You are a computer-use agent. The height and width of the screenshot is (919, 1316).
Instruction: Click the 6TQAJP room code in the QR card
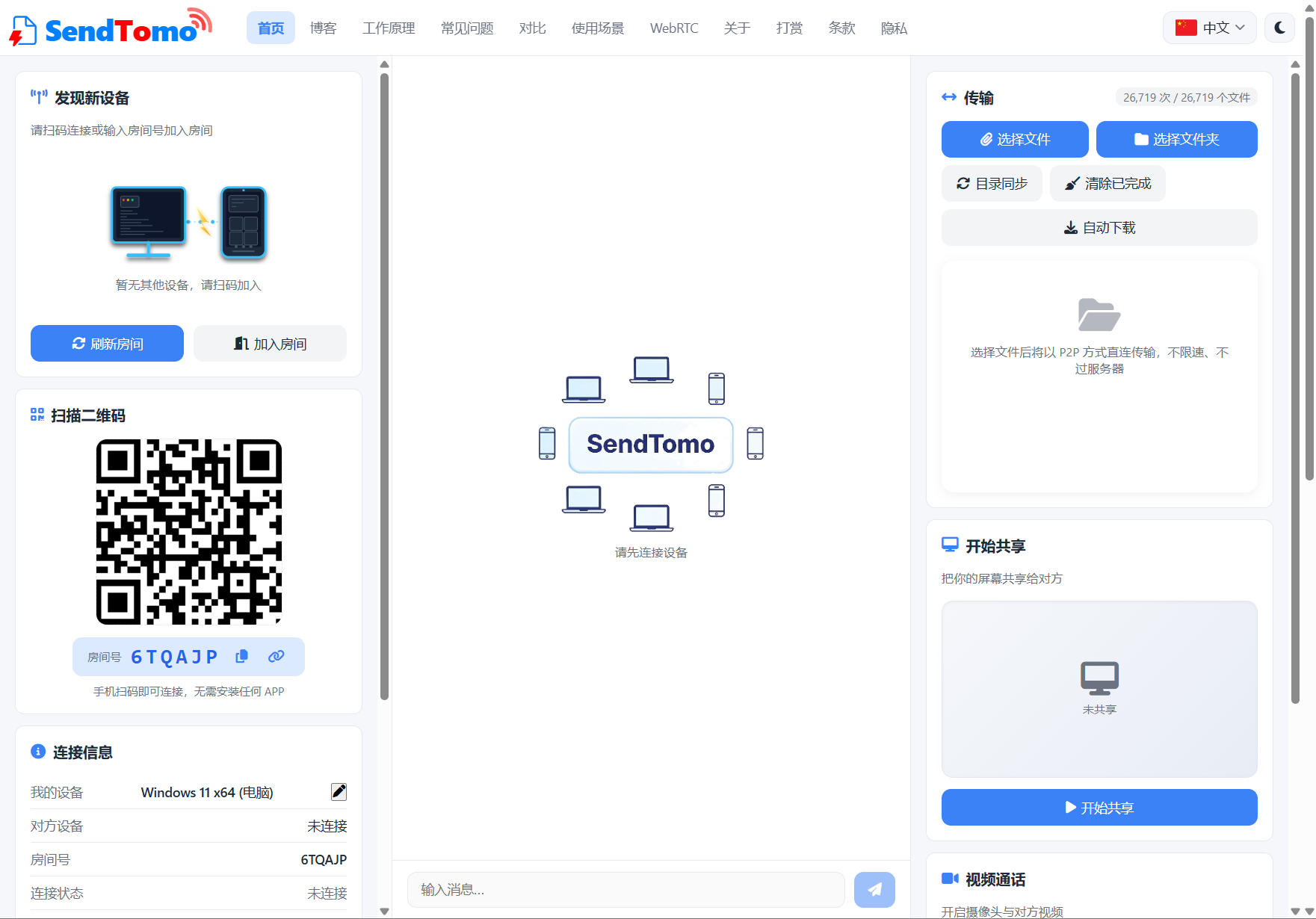coord(174,656)
